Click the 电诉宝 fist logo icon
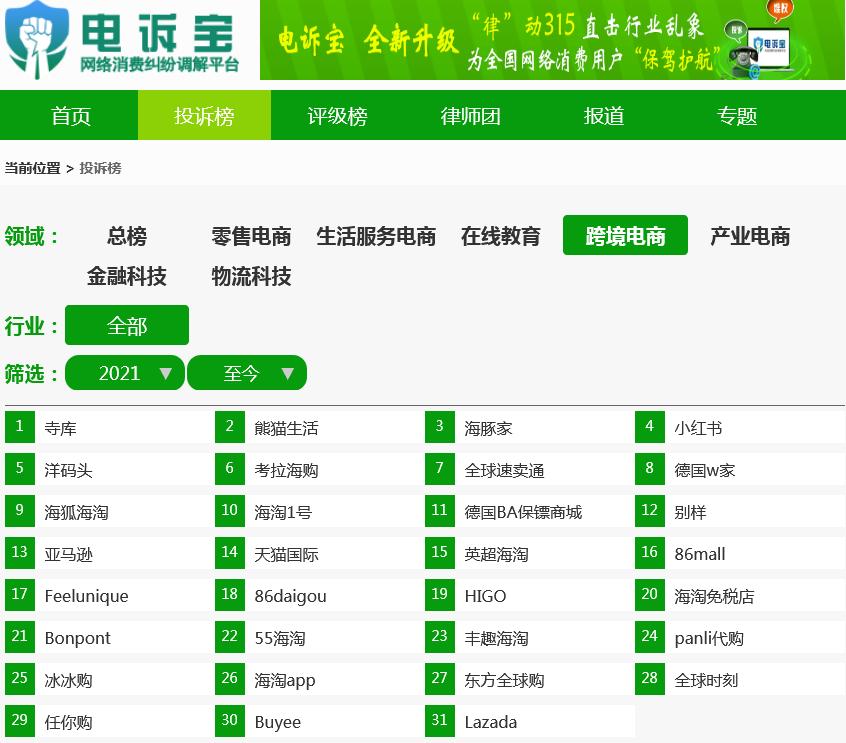846x743 pixels. point(33,42)
